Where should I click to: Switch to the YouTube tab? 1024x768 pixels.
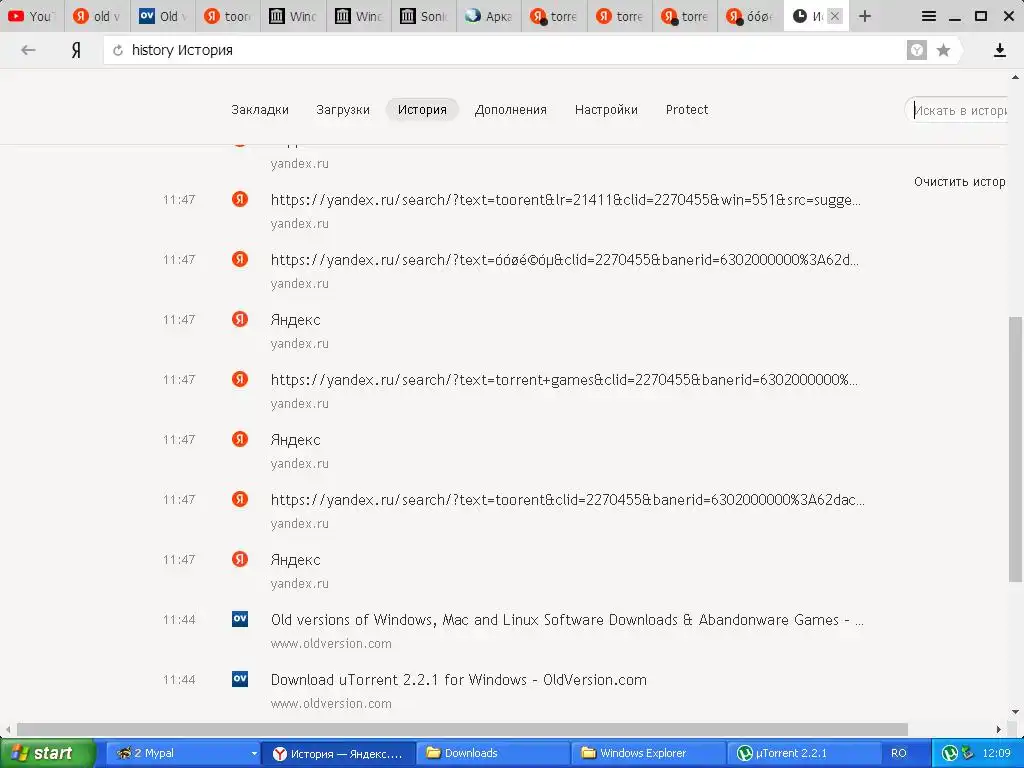31,16
